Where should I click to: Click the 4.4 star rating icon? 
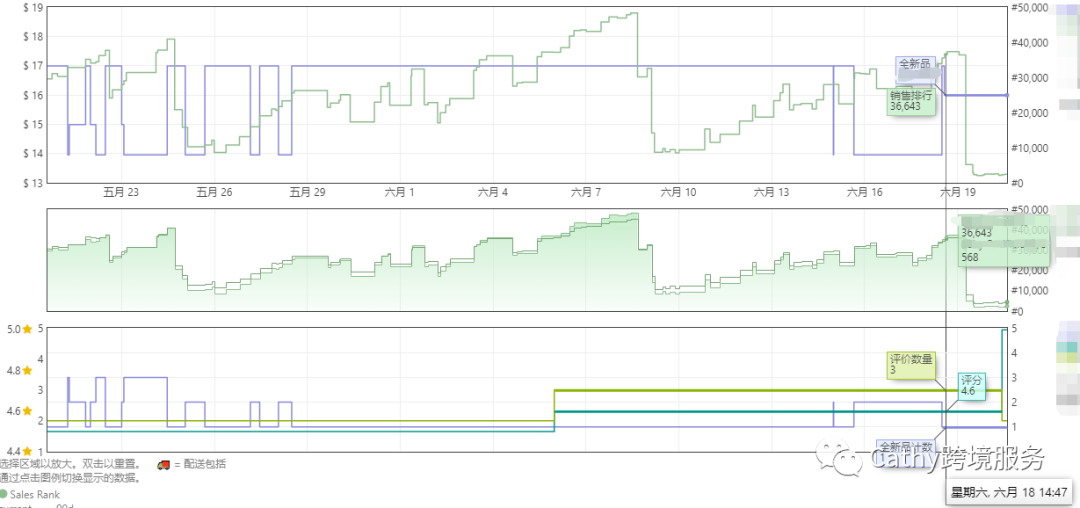pos(28,452)
